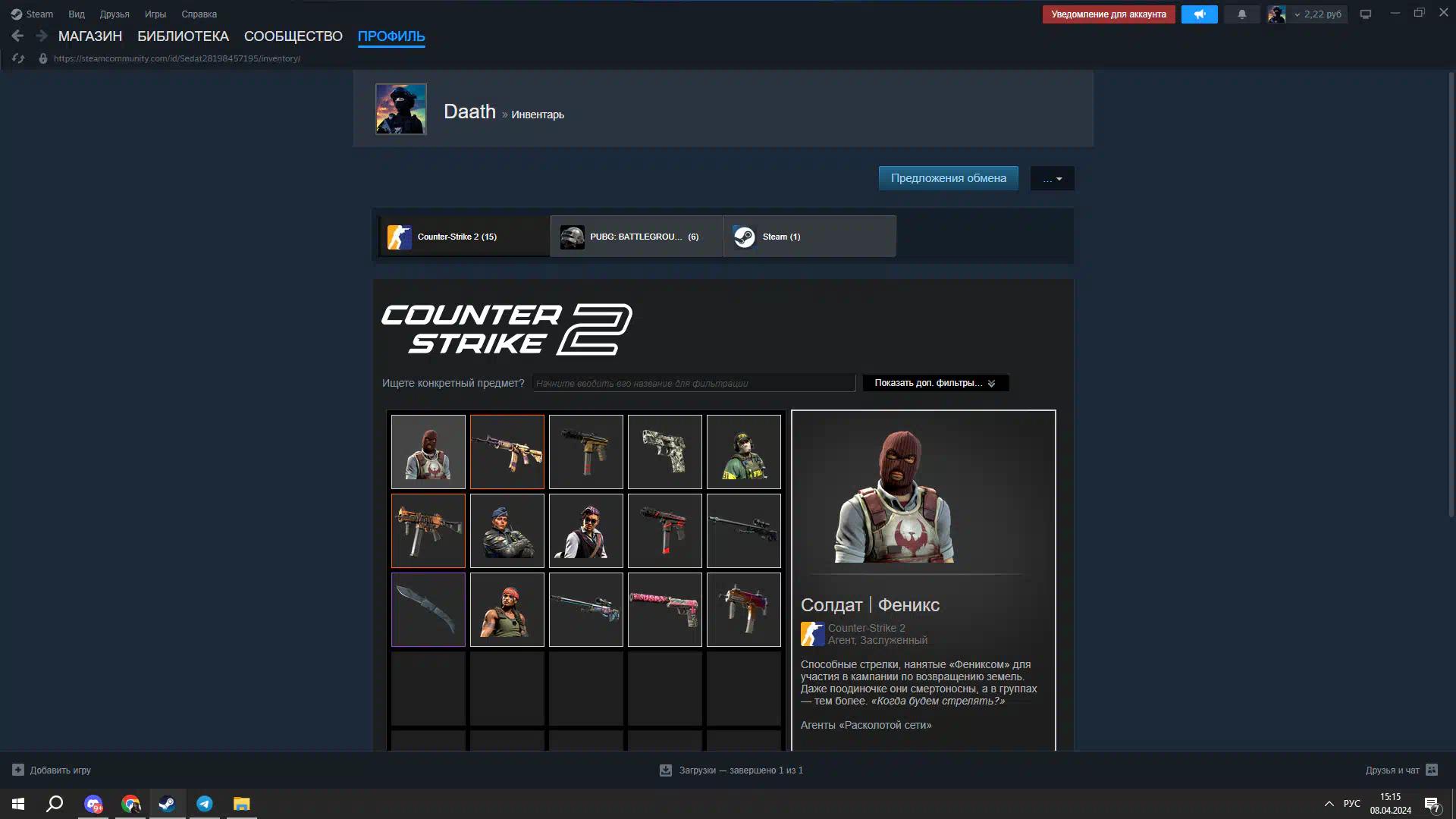Image resolution: width=1456 pixels, height=819 pixels.
Task: Go forward with the right arrow
Action: 42,36
